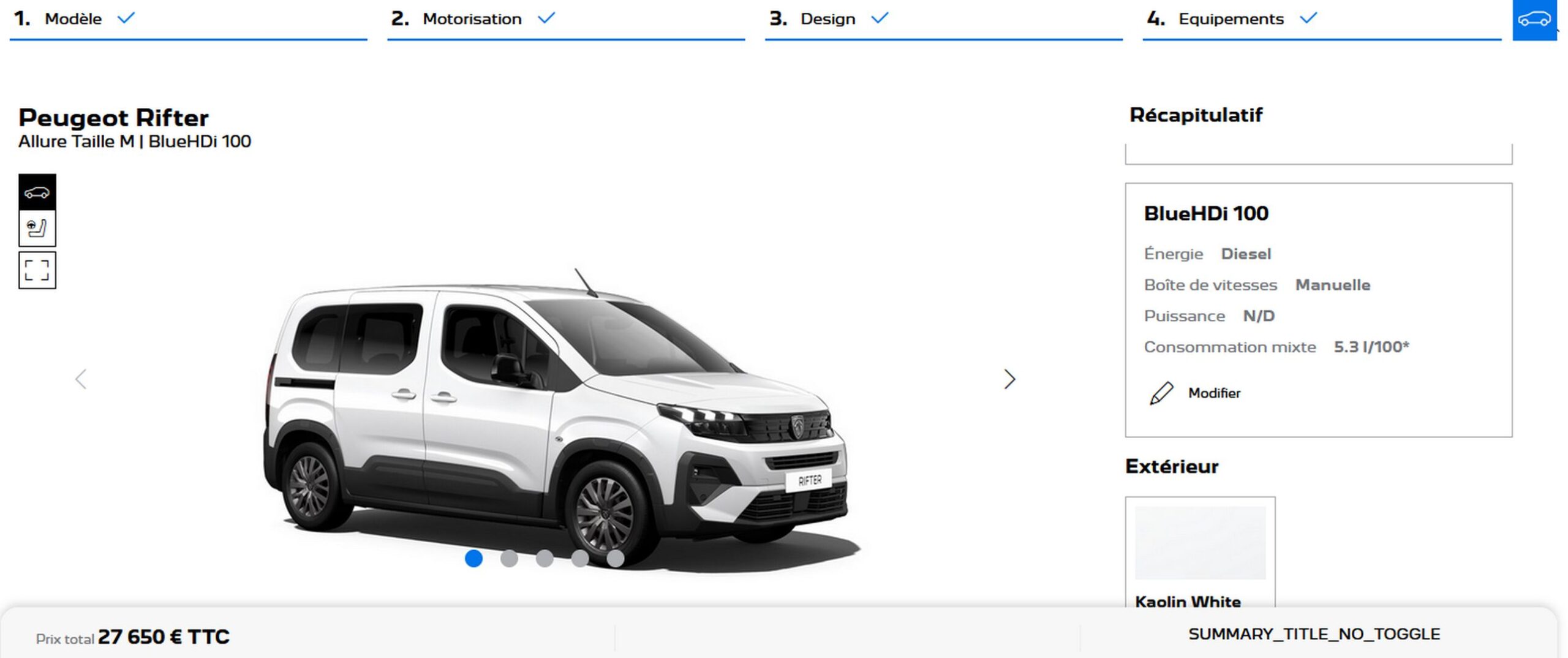The width and height of the screenshot is (1568, 658).
Task: Open the Motorisation step tab
Action: (472, 19)
